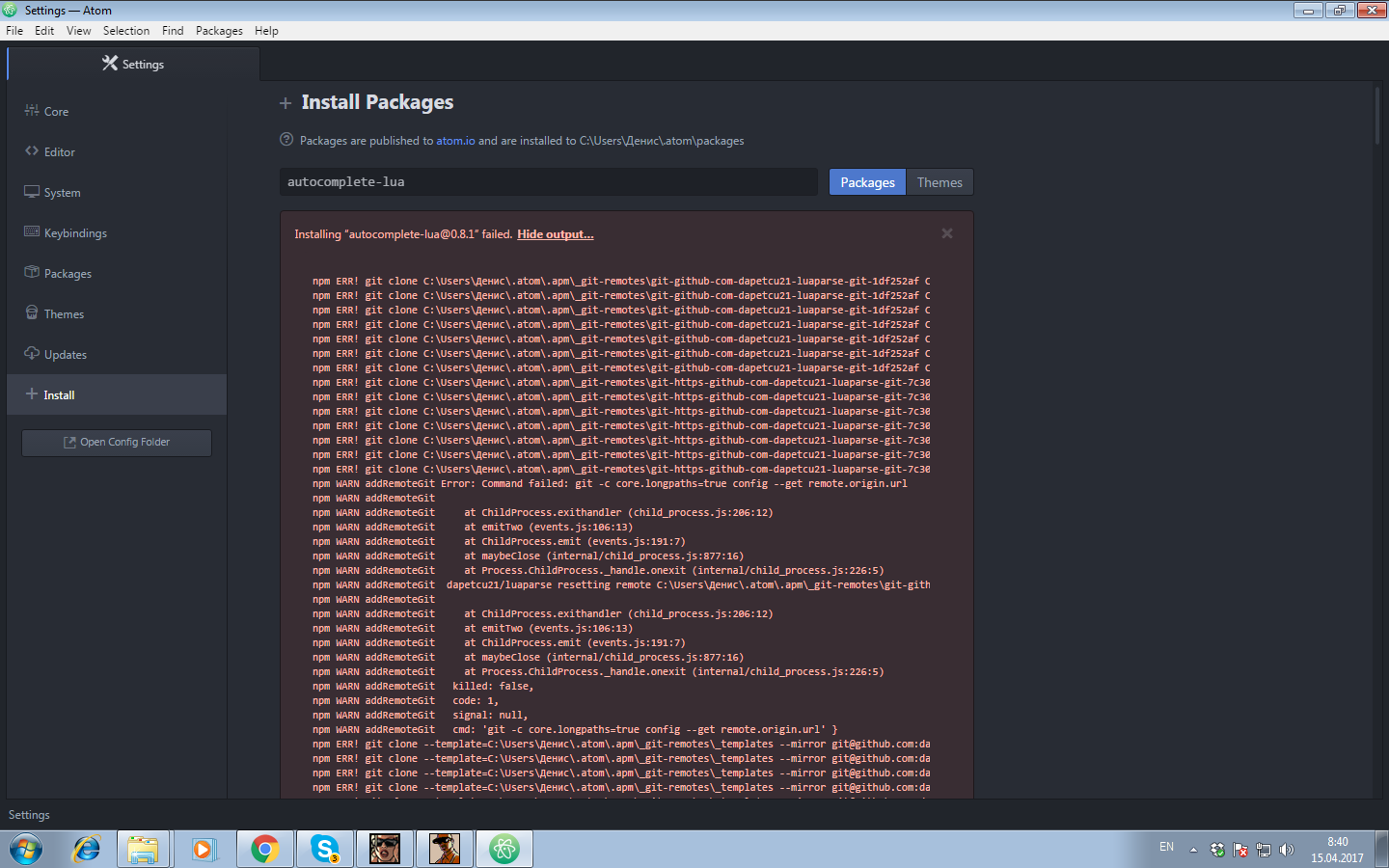Select the Install section

click(116, 395)
